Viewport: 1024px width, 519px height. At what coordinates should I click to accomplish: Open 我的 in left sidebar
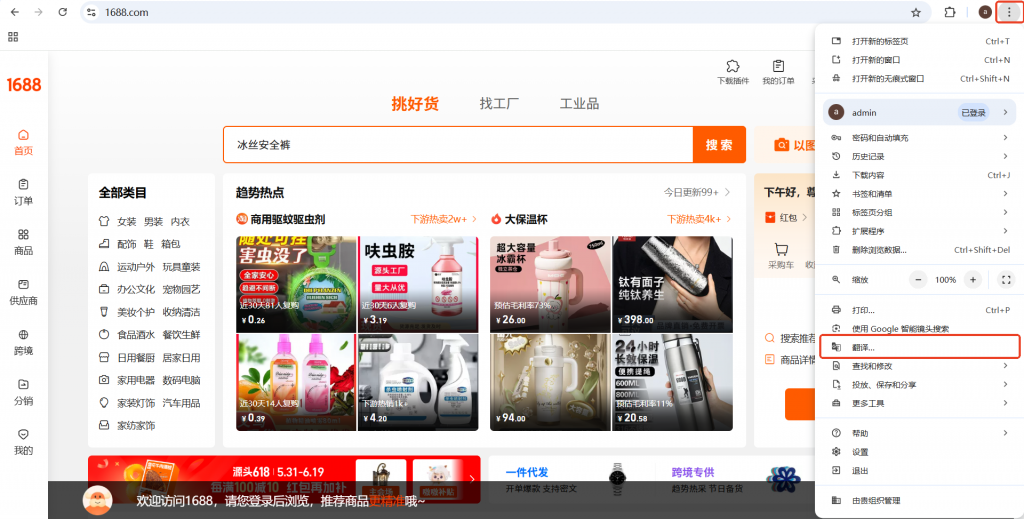[x=24, y=443]
